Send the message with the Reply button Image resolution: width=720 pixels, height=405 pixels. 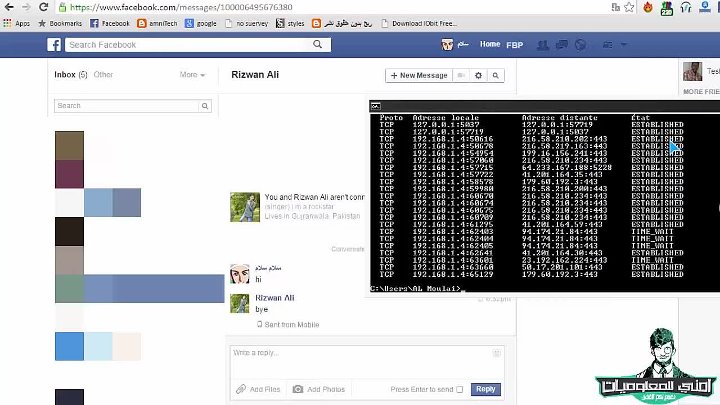coord(485,389)
